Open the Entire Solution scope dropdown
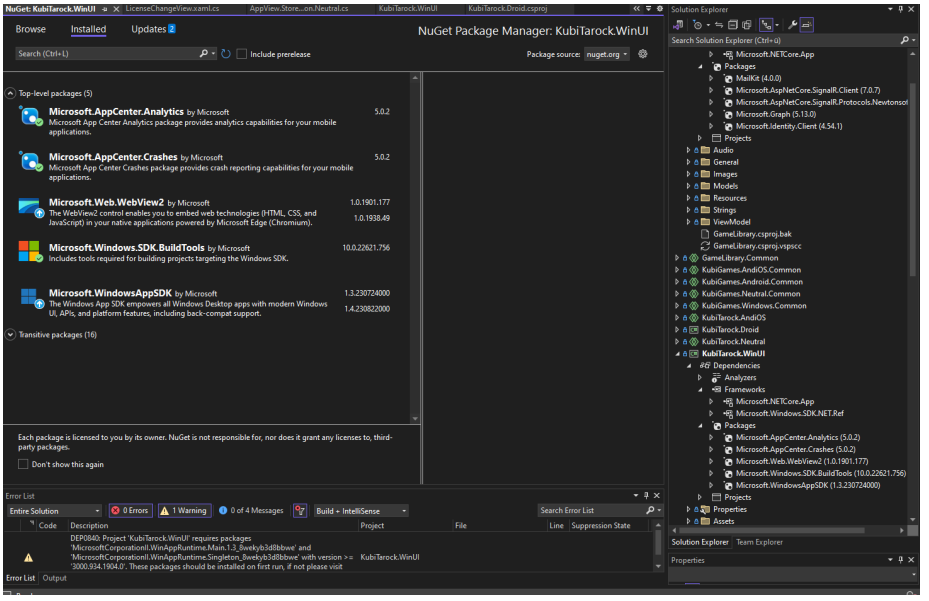 55,511
